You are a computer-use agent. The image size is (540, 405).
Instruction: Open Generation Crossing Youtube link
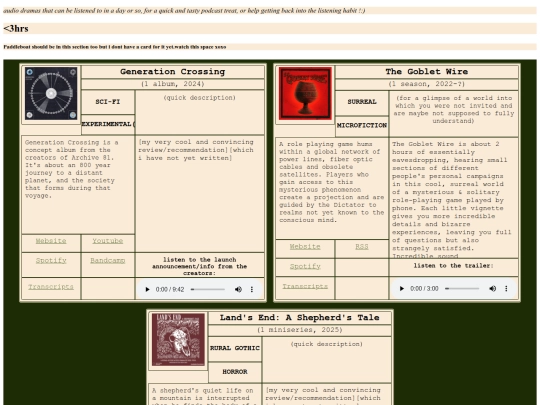click(107, 241)
